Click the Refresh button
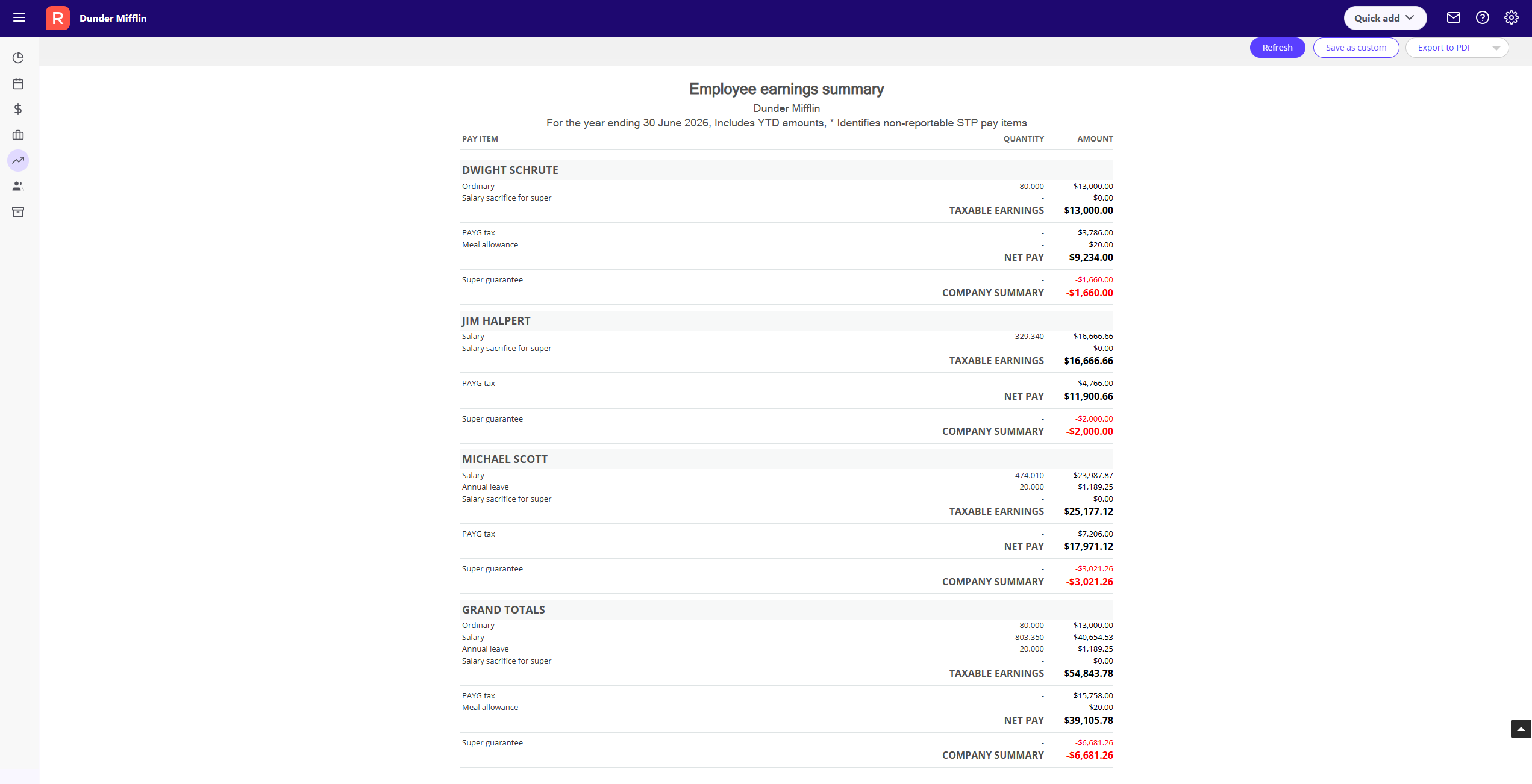Image resolution: width=1532 pixels, height=784 pixels. pos(1277,48)
